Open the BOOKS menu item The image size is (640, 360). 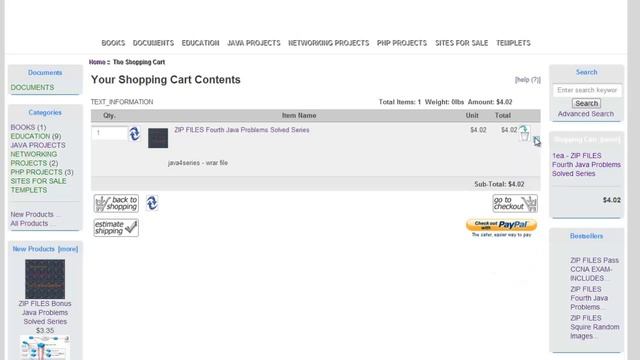pos(113,43)
